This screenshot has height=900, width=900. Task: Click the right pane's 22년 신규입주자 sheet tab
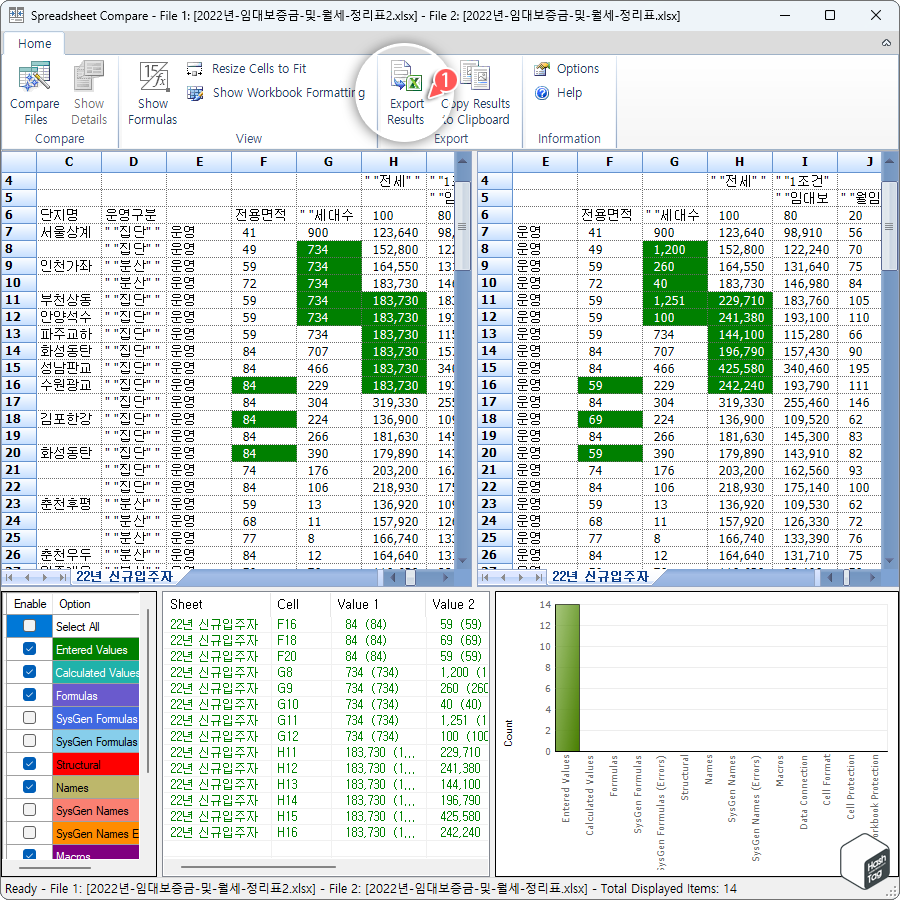pos(600,576)
